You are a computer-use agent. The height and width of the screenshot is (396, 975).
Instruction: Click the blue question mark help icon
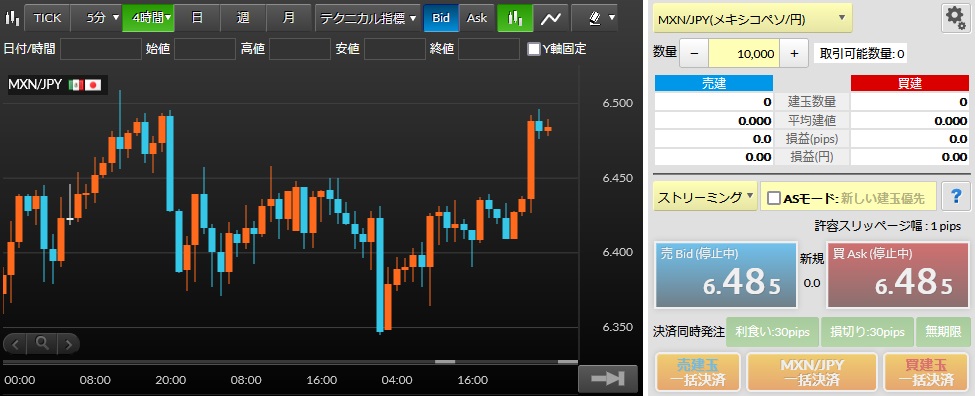pyautogui.click(x=956, y=197)
